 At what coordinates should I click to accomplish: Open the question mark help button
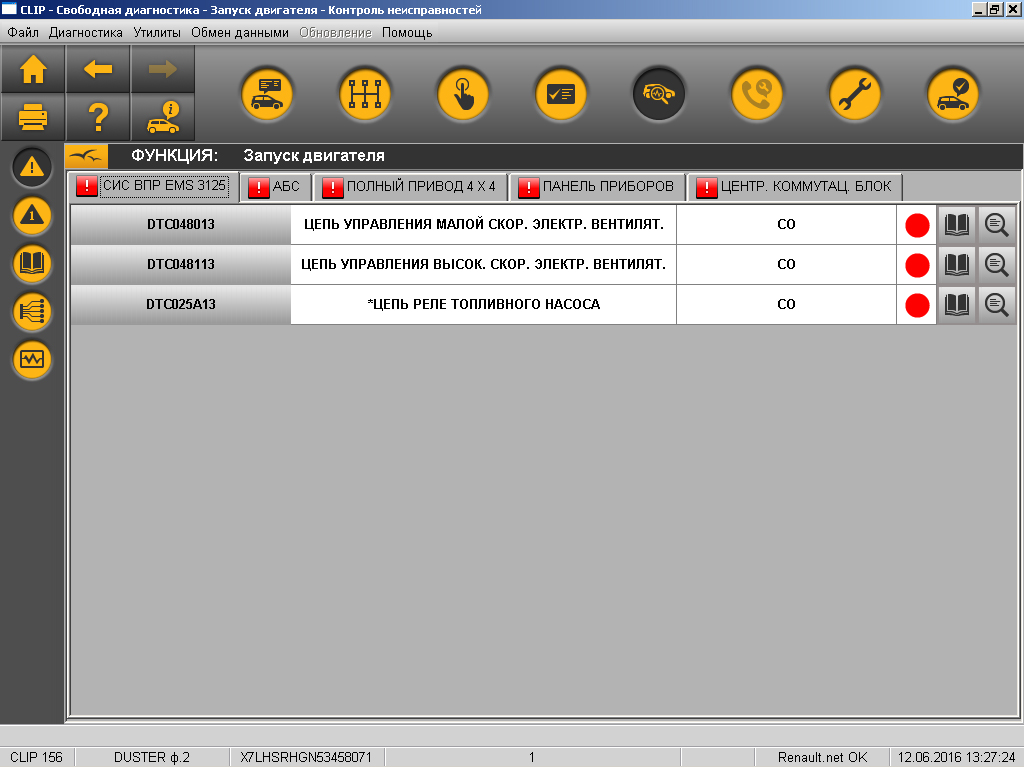98,117
